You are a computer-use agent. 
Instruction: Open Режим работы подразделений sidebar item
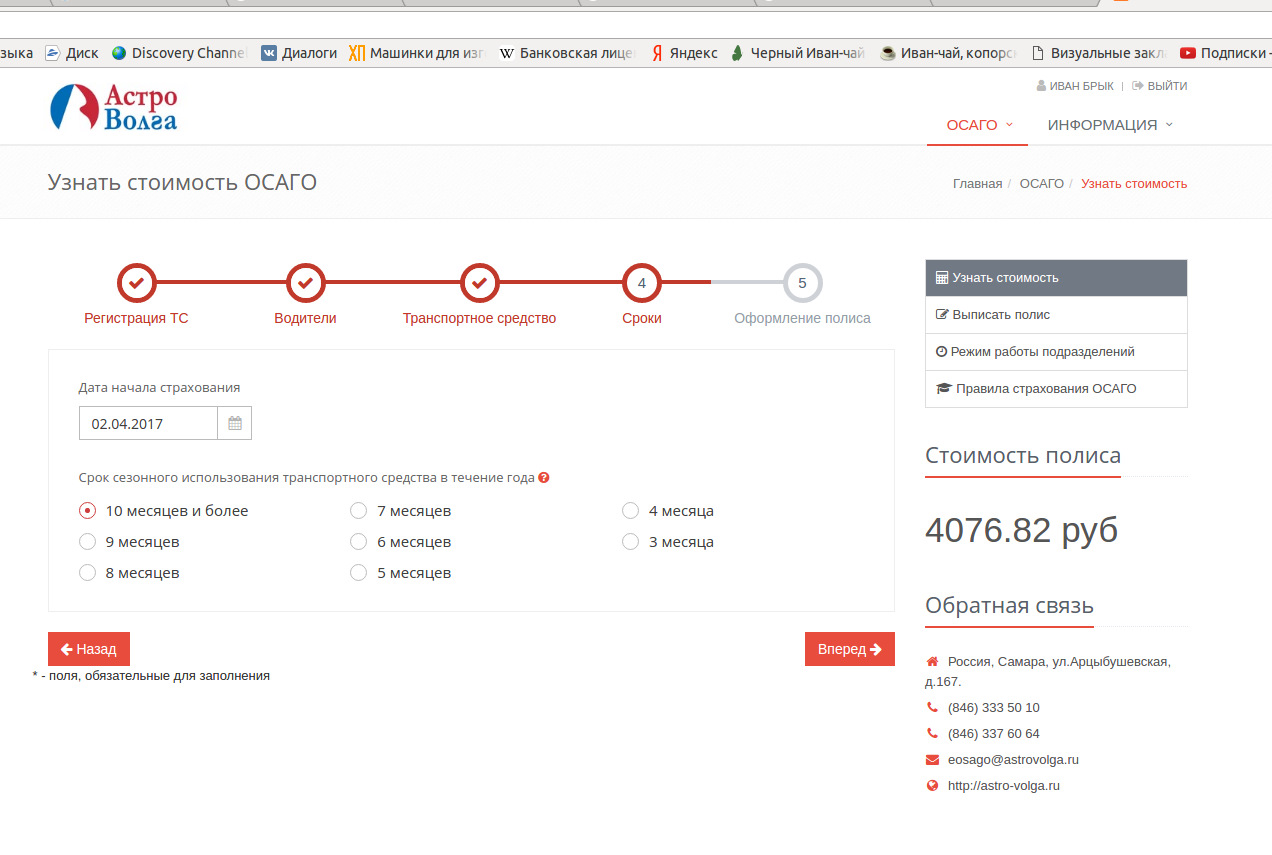coord(1056,352)
